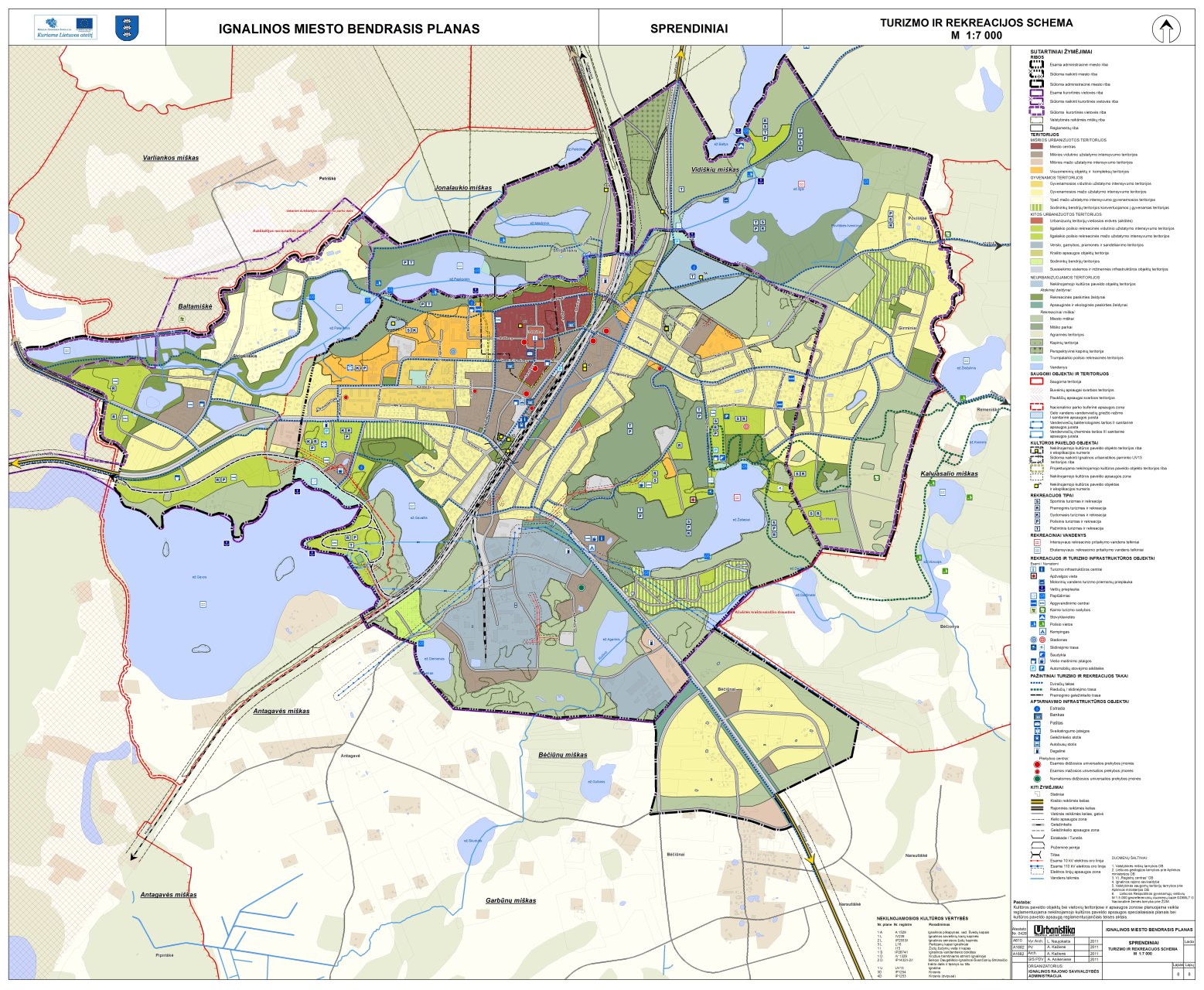Click the Urbanistika company logo
The image size is (1204, 990).
[x=1053, y=930]
